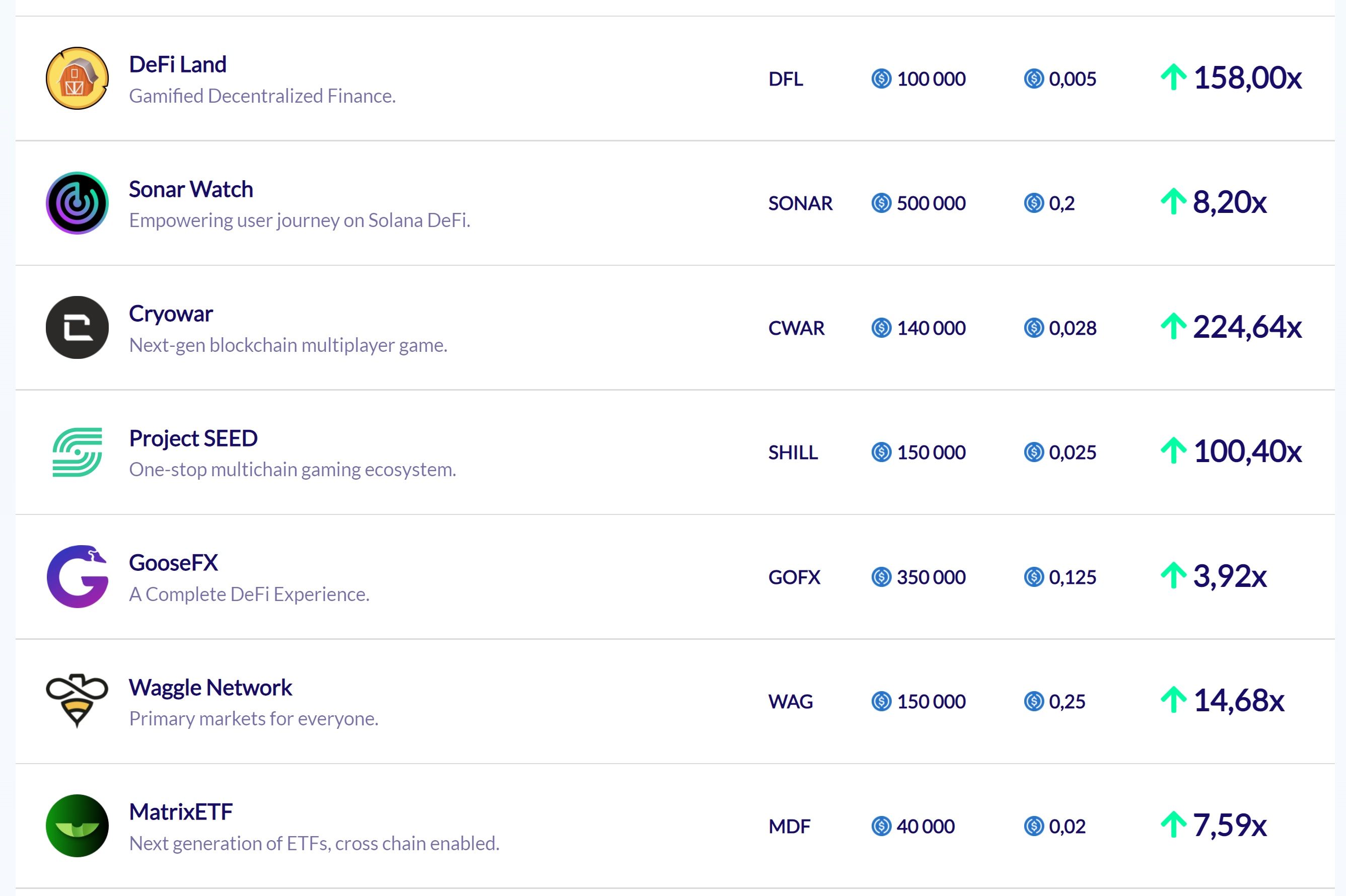Click the DeFi Land barn logo
This screenshot has width=1346, height=896.
[77, 79]
